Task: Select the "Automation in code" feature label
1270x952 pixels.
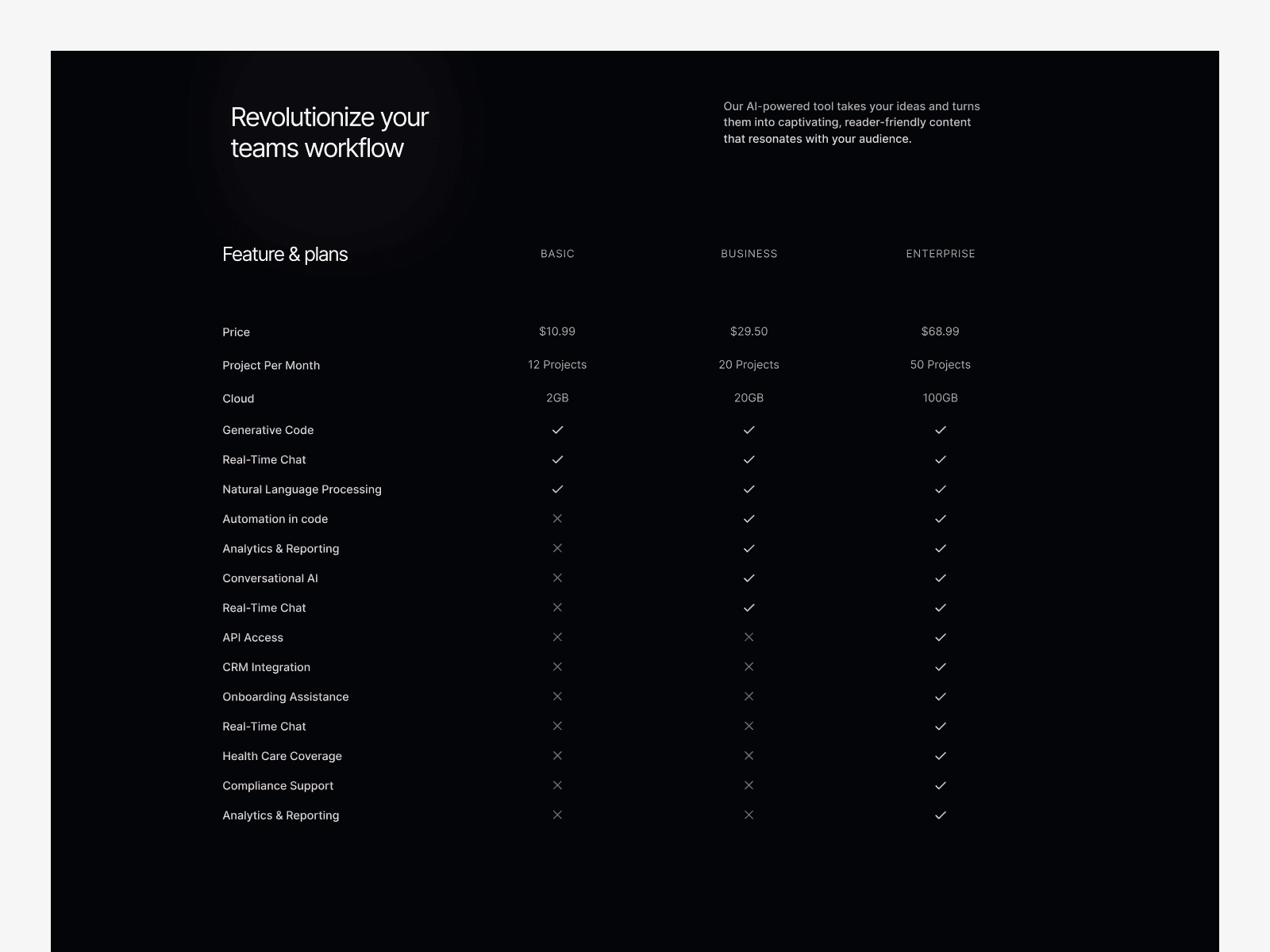Action: [x=275, y=519]
